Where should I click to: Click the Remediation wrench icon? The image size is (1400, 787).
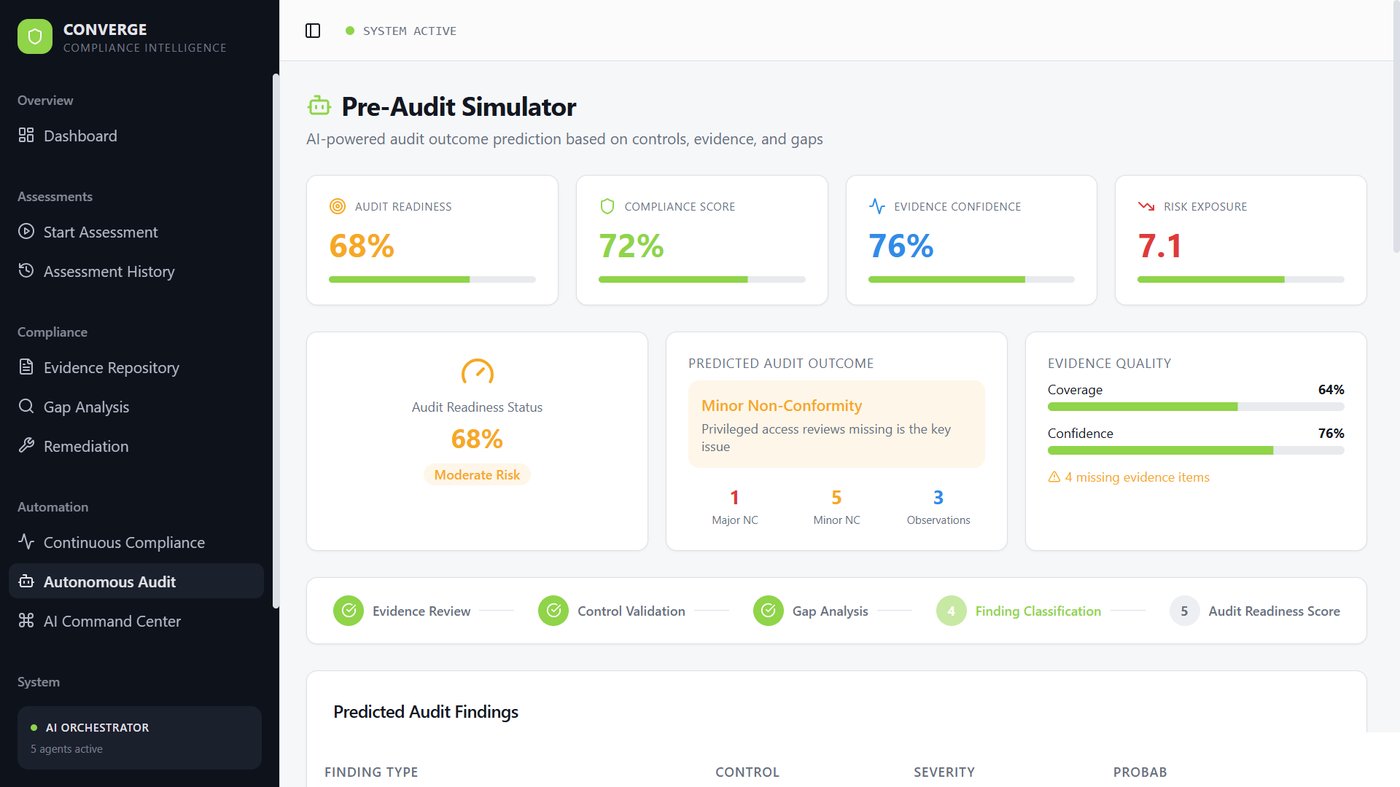coord(26,445)
